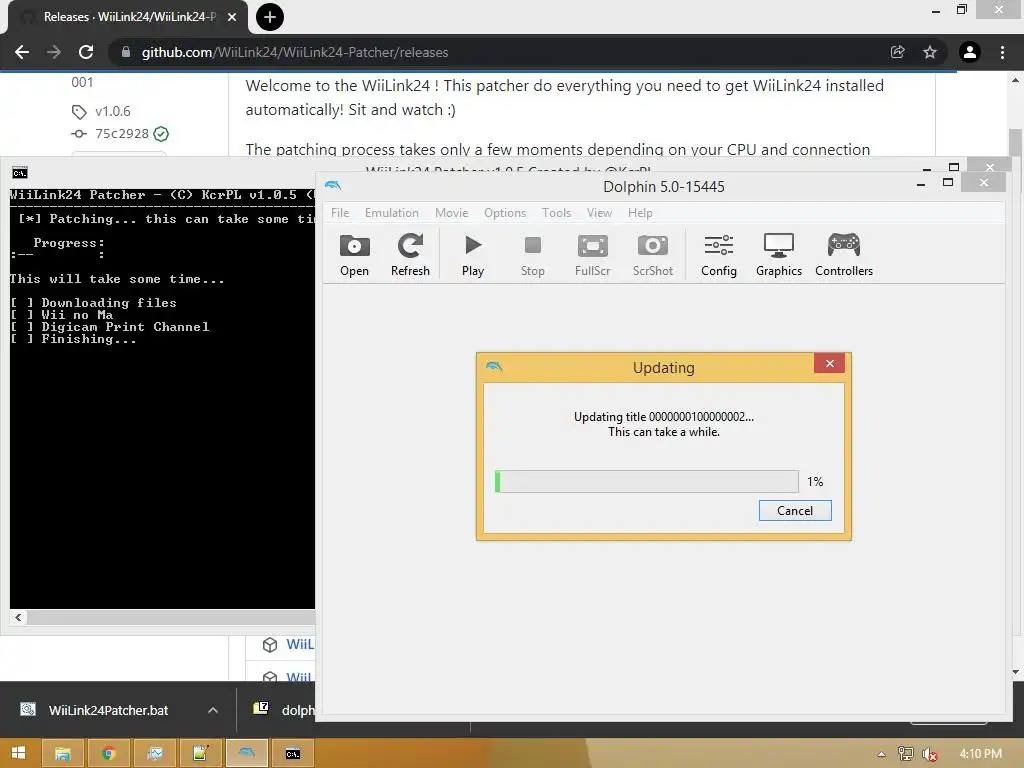Open the Movie menu in Dolphin
The height and width of the screenshot is (768, 1024).
(x=451, y=213)
